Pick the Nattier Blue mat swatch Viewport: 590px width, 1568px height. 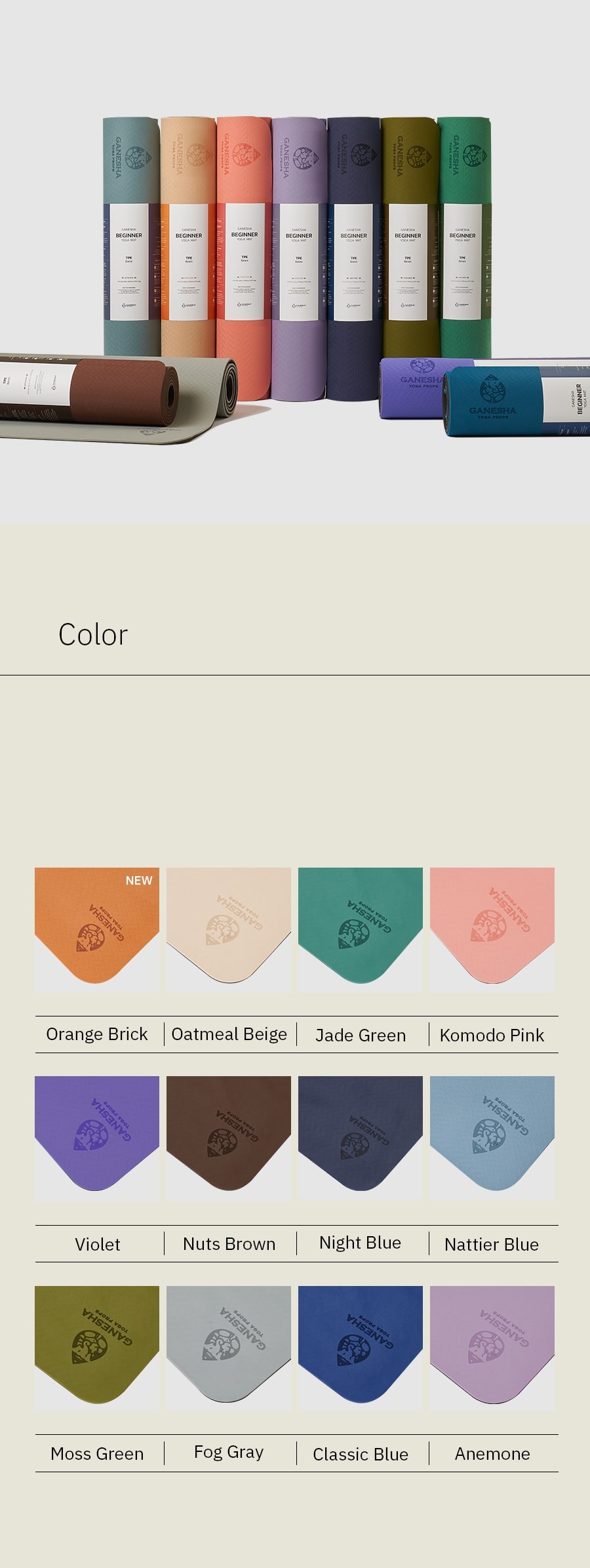492,1138
